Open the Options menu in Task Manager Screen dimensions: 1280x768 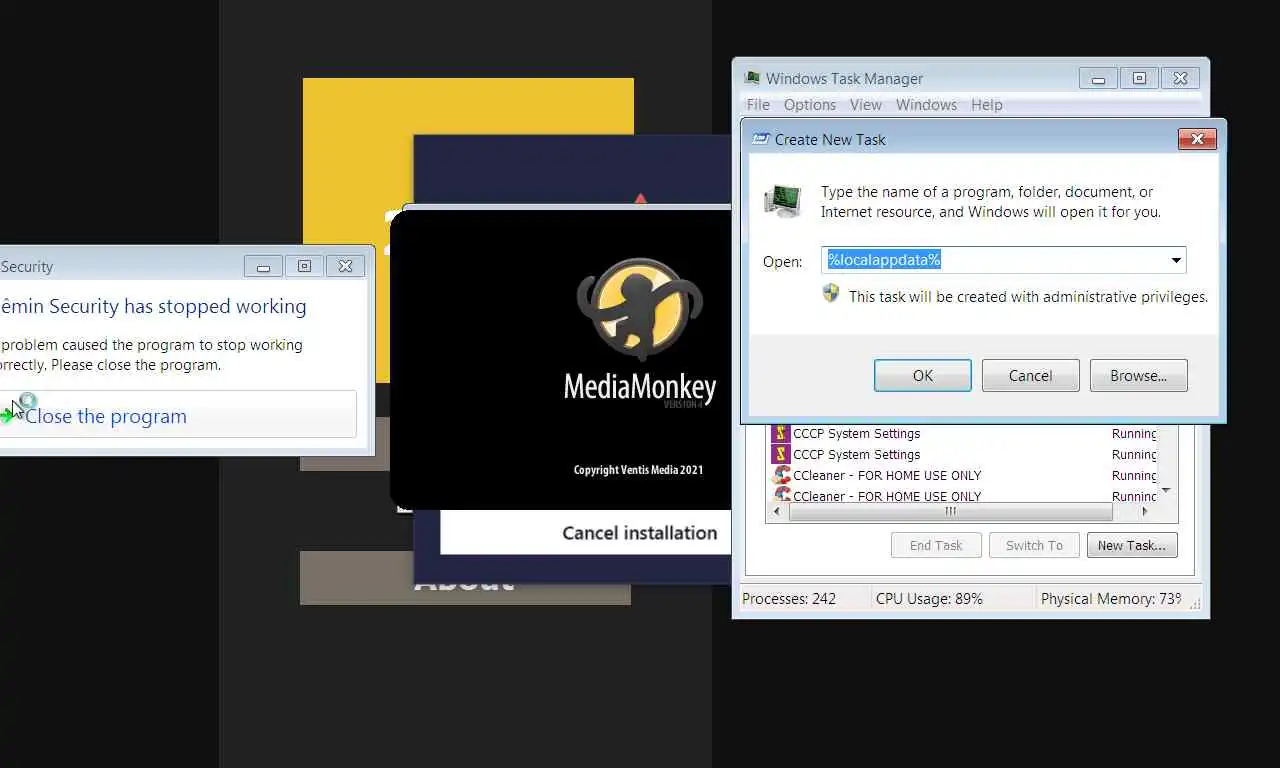click(x=809, y=104)
